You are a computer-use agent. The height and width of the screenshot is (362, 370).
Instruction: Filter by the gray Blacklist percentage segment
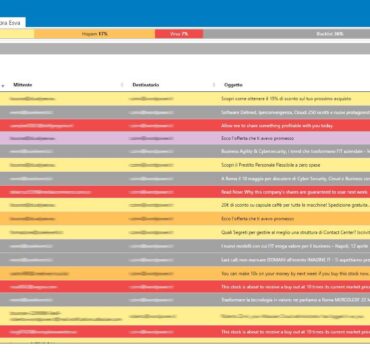(287, 34)
